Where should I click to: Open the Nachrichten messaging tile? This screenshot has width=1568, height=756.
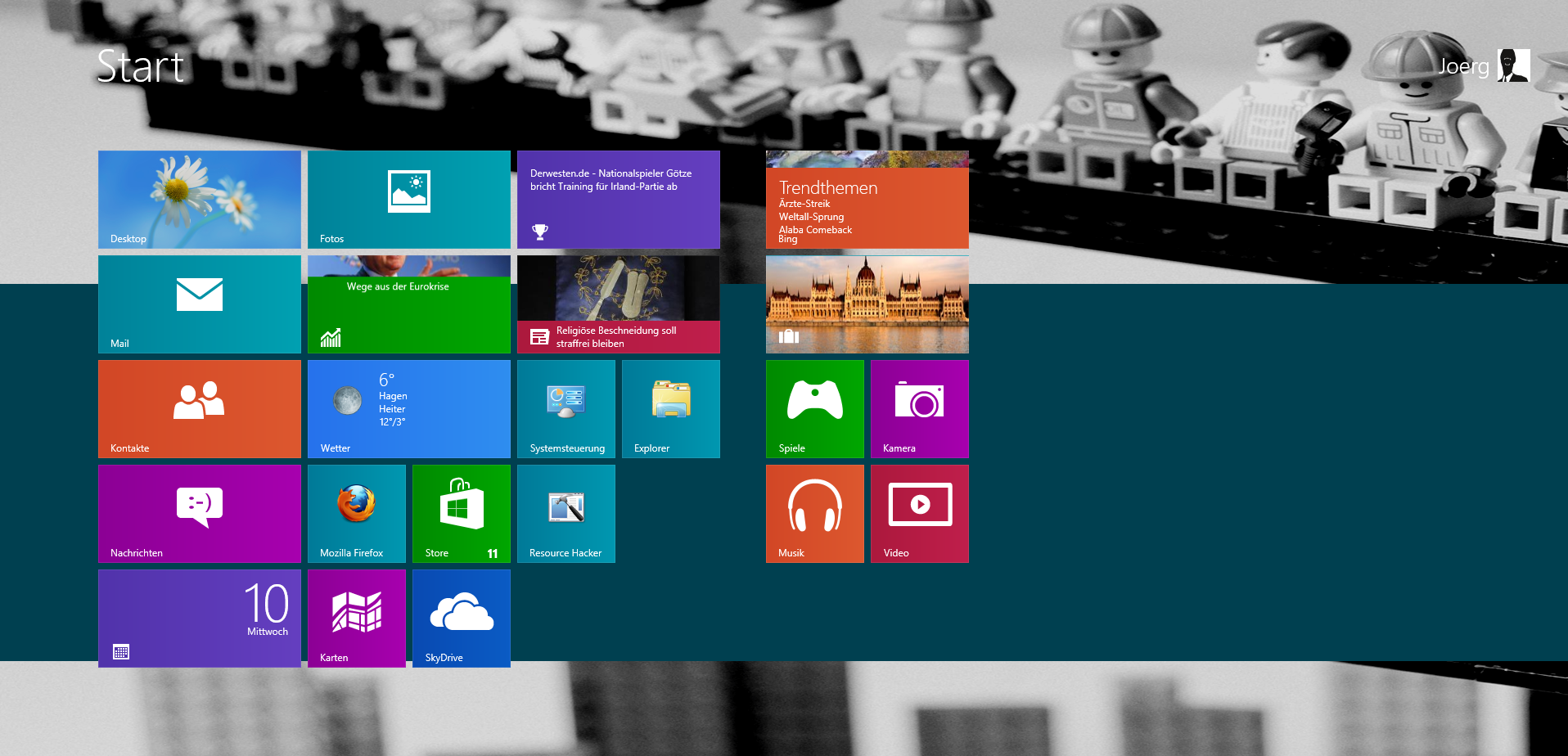pos(200,514)
